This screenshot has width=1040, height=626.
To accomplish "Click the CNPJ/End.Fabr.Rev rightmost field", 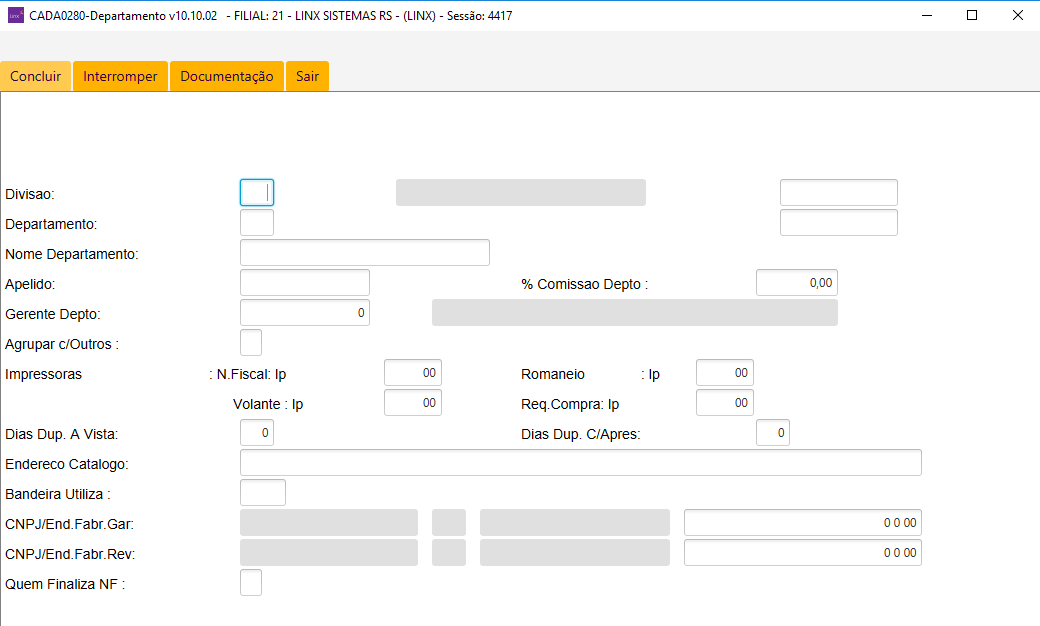I will 803,552.
